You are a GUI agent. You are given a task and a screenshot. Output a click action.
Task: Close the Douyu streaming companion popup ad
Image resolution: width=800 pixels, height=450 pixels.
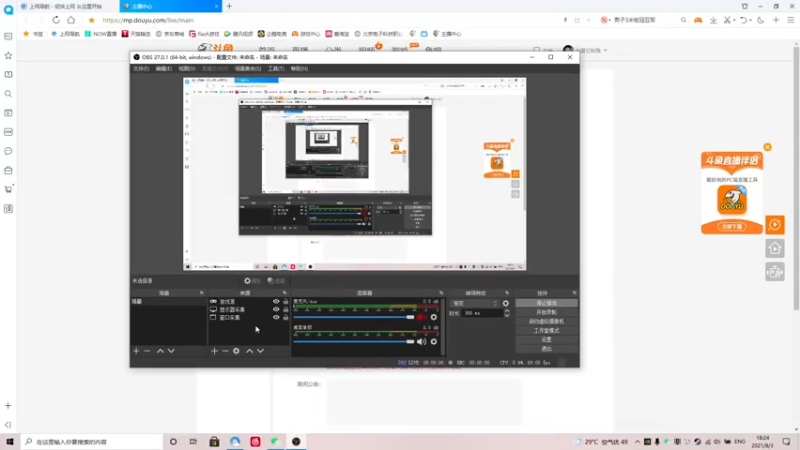pos(767,147)
